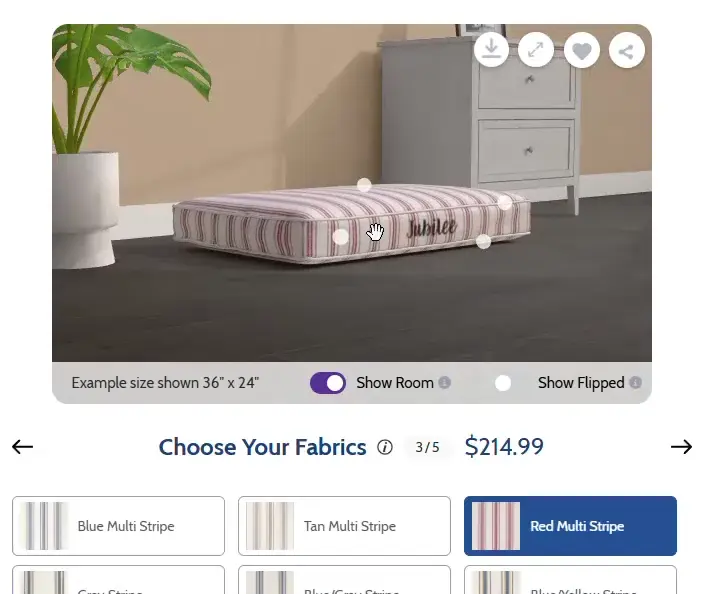702x594 pixels.
Task: Choose the Gray Stripe fabric option
Action: click(118, 580)
